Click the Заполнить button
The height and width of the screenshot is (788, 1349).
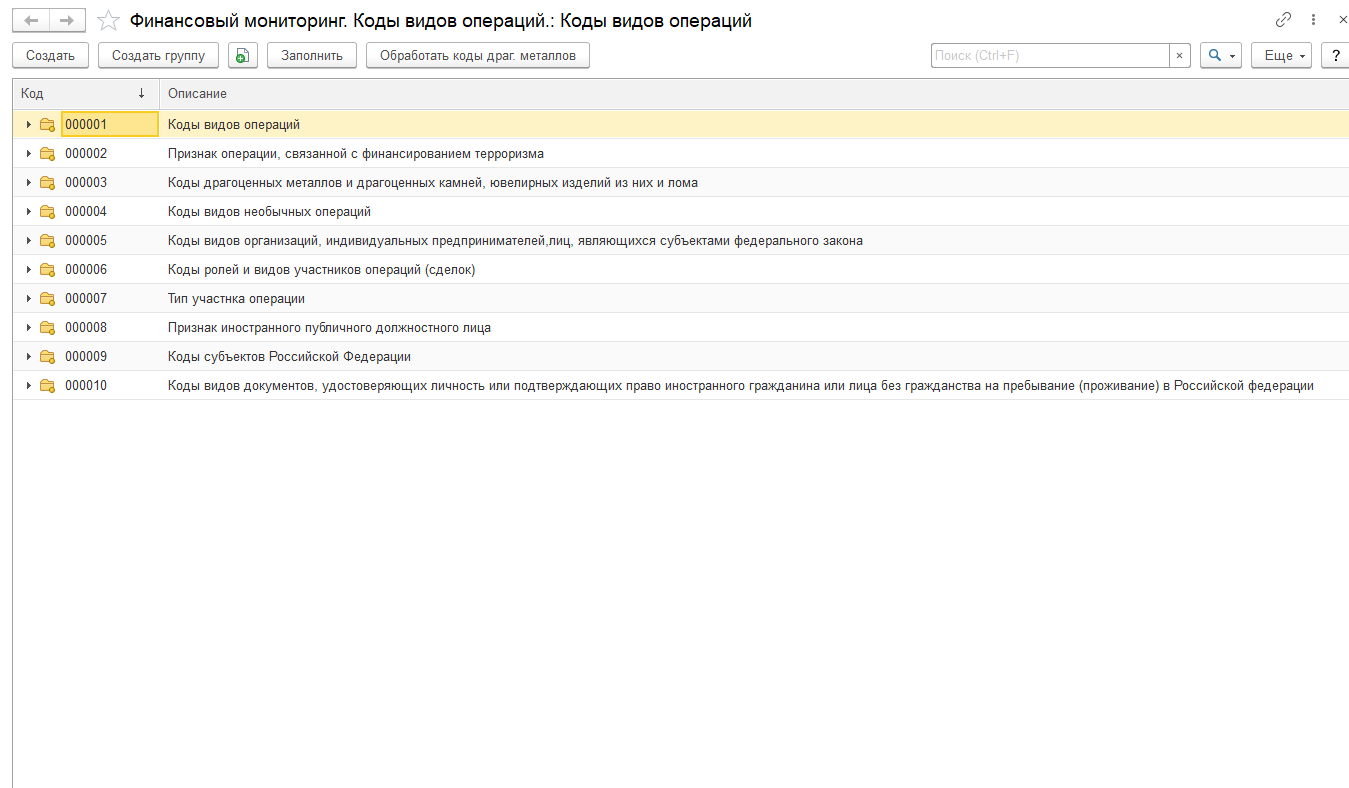click(312, 56)
